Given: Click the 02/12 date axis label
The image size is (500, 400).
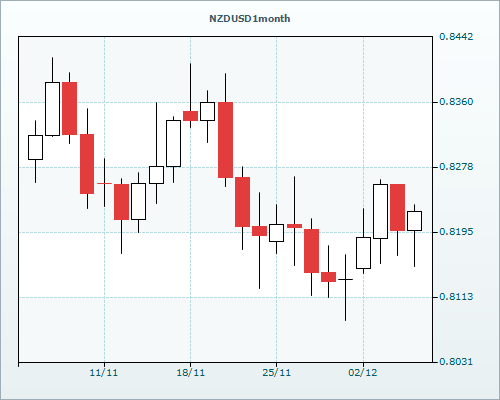Looking at the screenshot, I should pos(363,373).
